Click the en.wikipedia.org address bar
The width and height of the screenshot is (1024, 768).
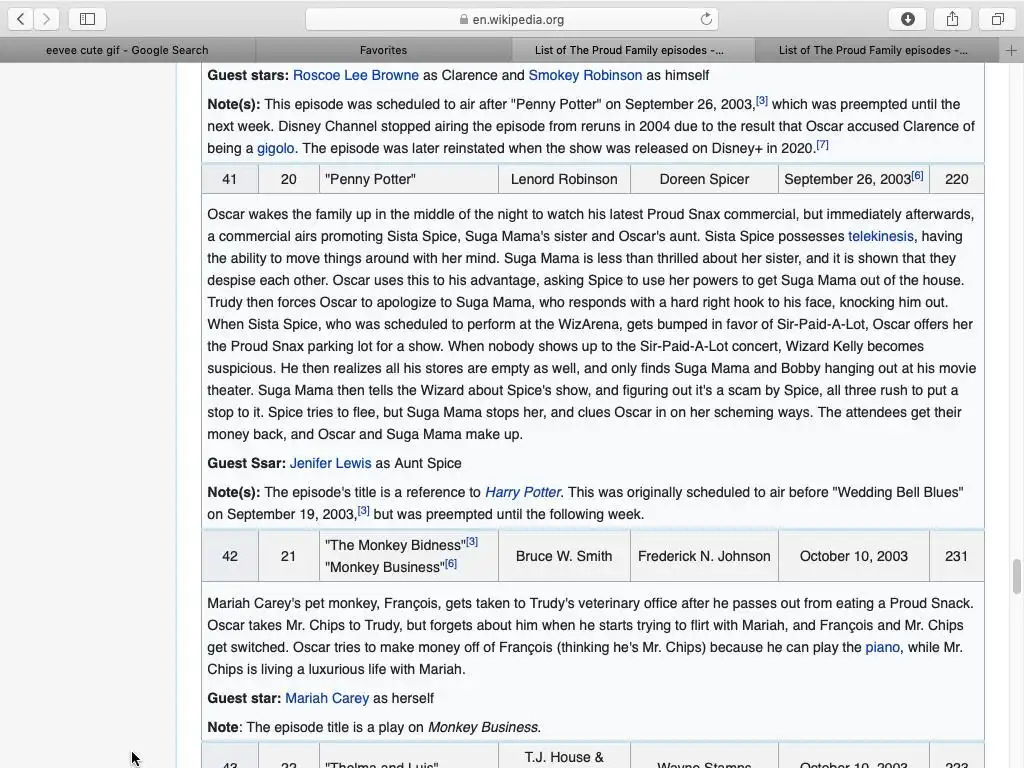[512, 19]
